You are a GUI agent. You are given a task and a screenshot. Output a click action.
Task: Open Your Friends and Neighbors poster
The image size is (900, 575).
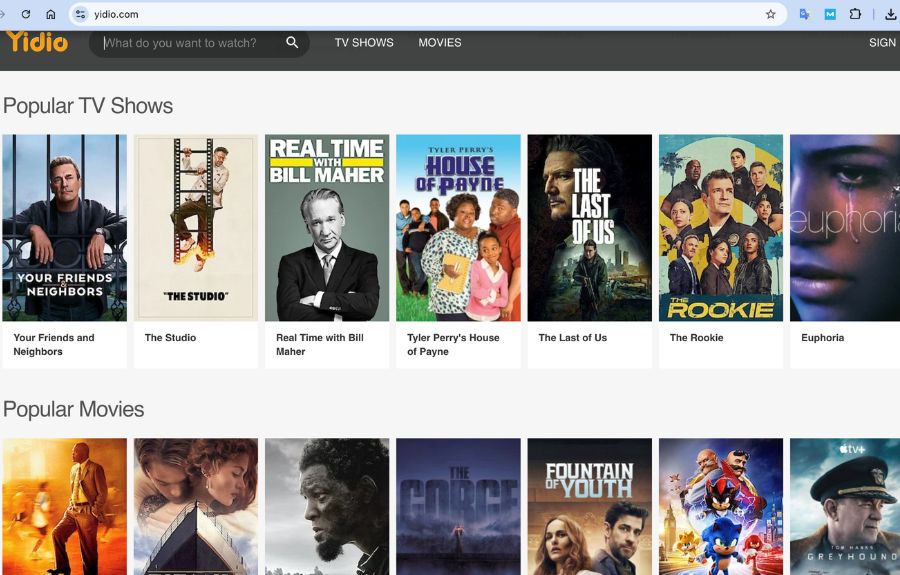tap(64, 228)
